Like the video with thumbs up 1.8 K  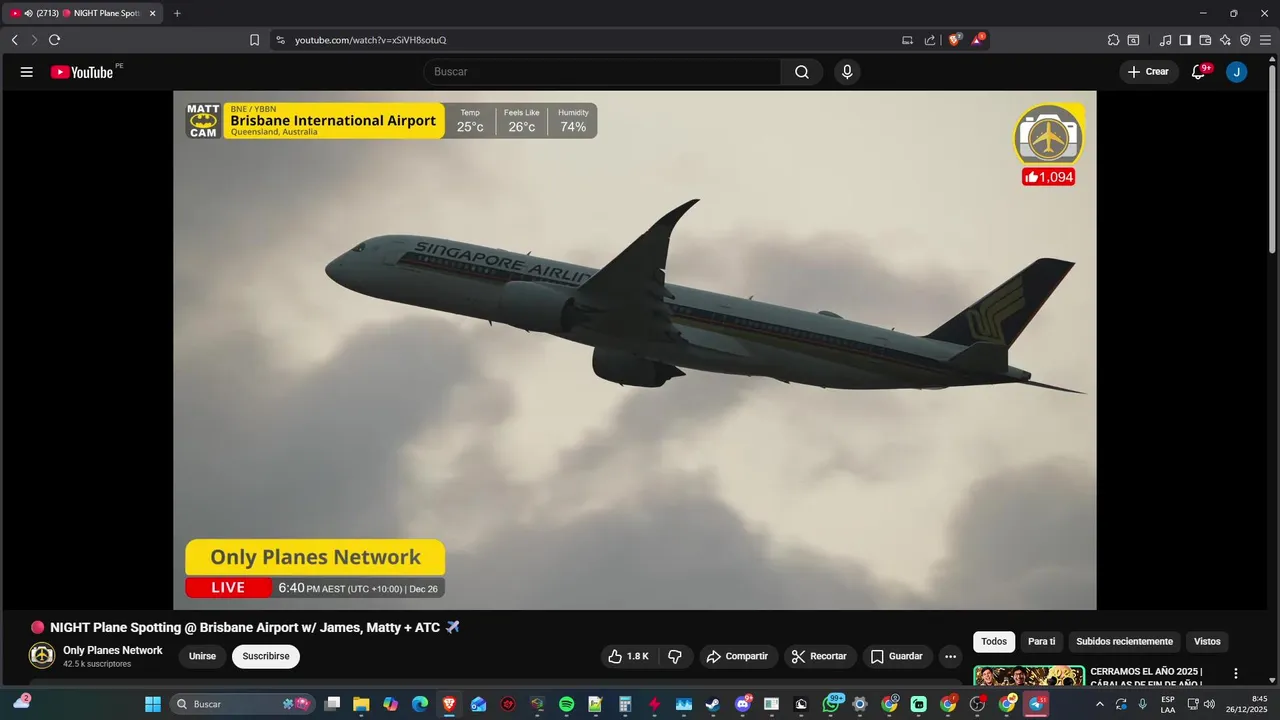(629, 656)
